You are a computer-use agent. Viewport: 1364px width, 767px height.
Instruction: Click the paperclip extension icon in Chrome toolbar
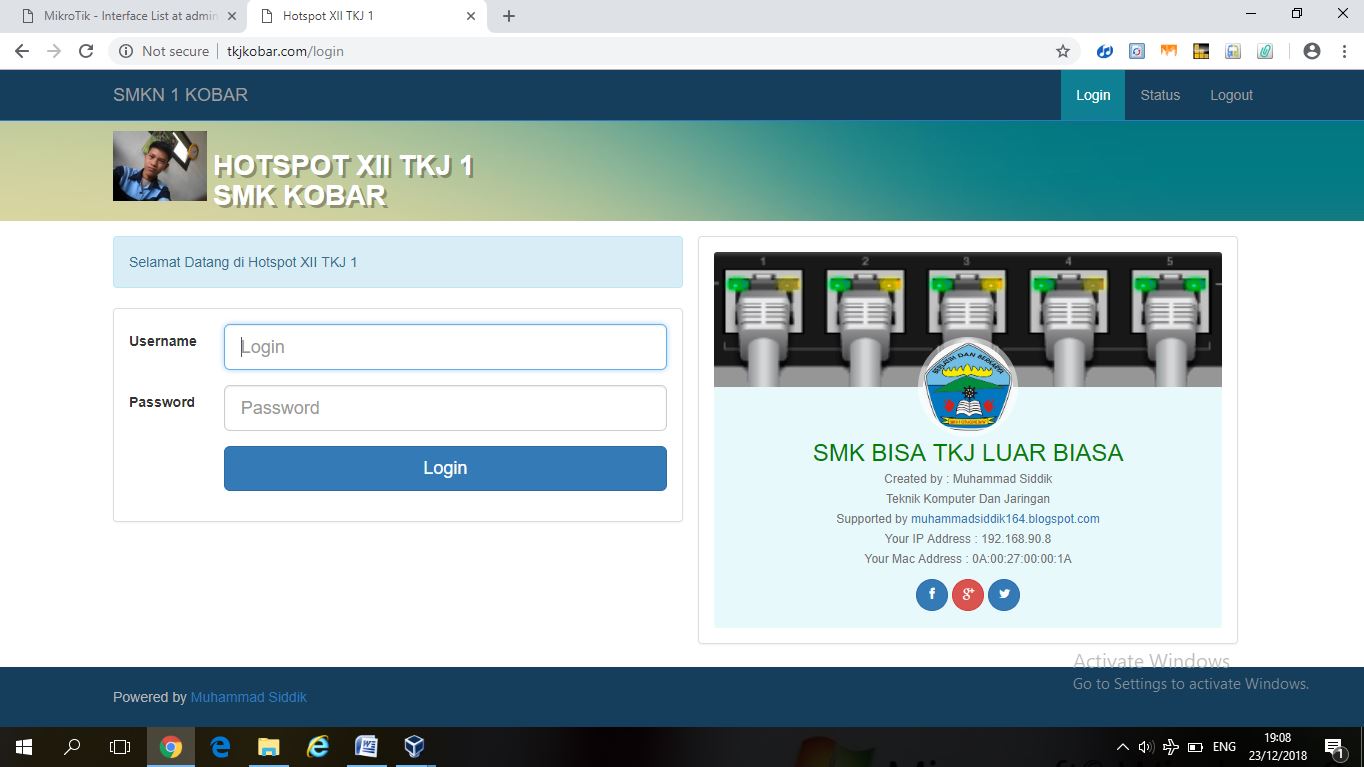coord(1264,51)
